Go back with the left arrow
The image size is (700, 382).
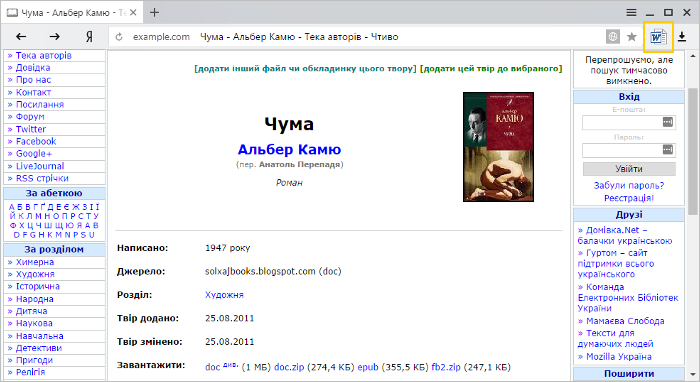click(x=21, y=37)
